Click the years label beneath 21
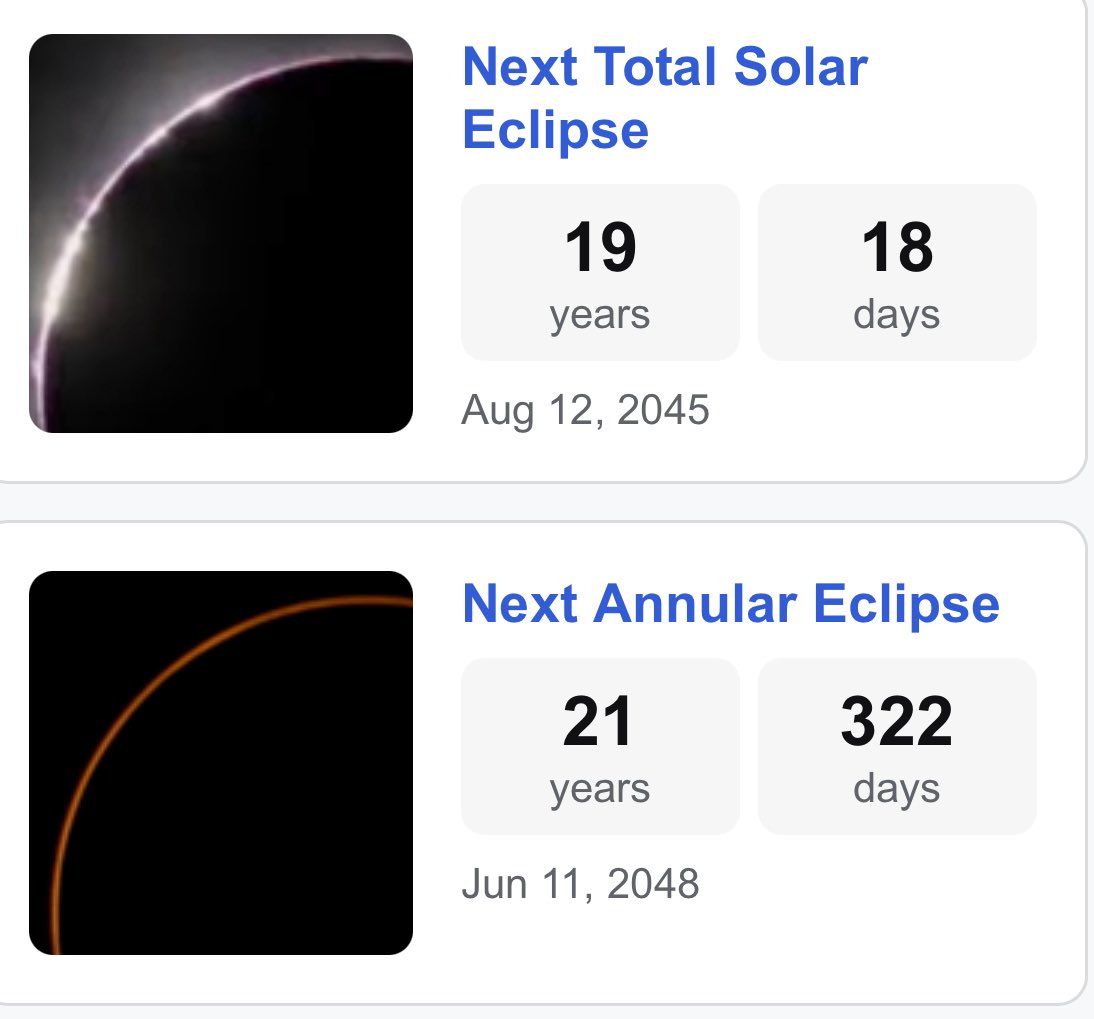The height and width of the screenshot is (1019, 1094). [600, 790]
